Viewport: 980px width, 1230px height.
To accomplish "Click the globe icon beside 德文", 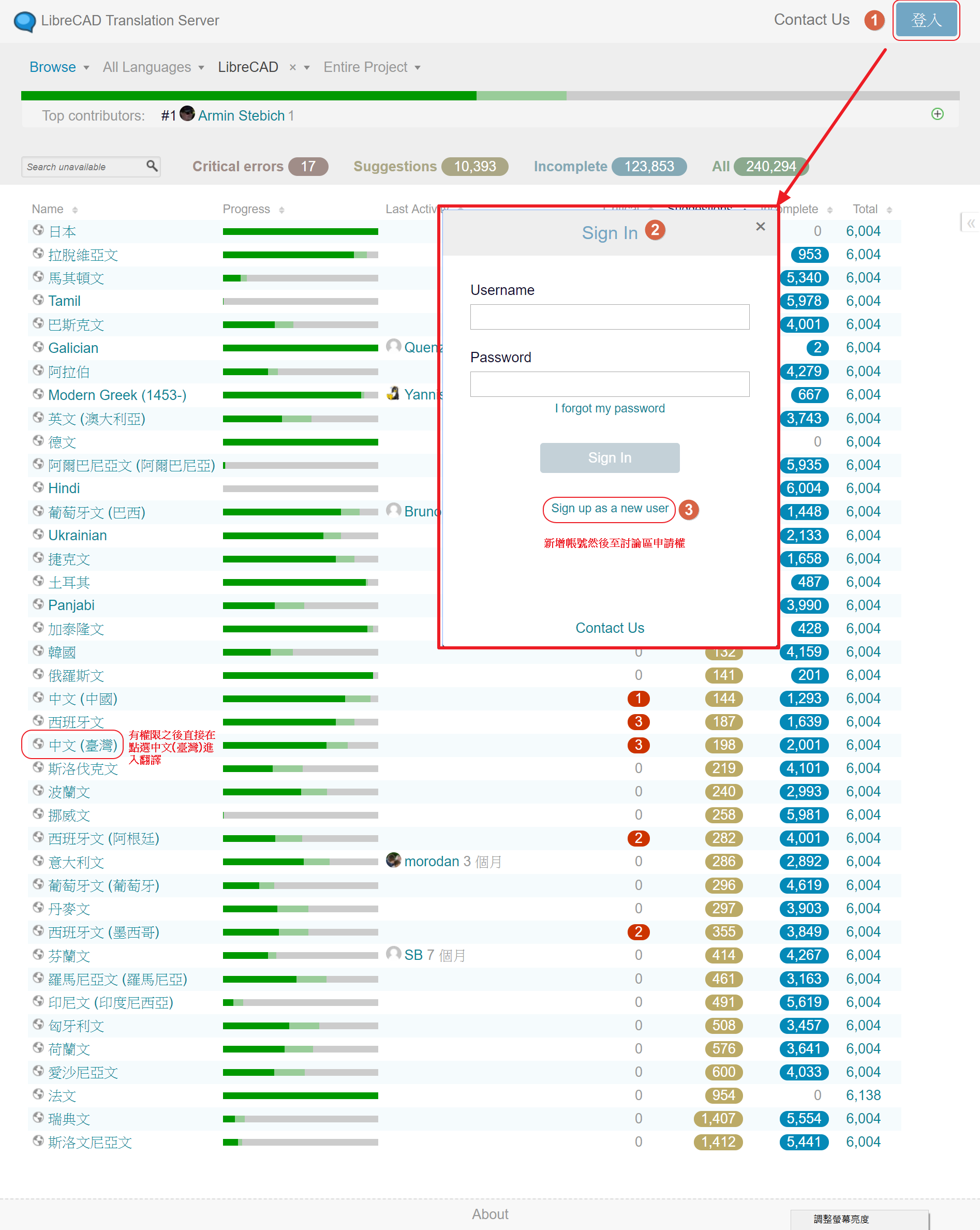I will coord(38,440).
